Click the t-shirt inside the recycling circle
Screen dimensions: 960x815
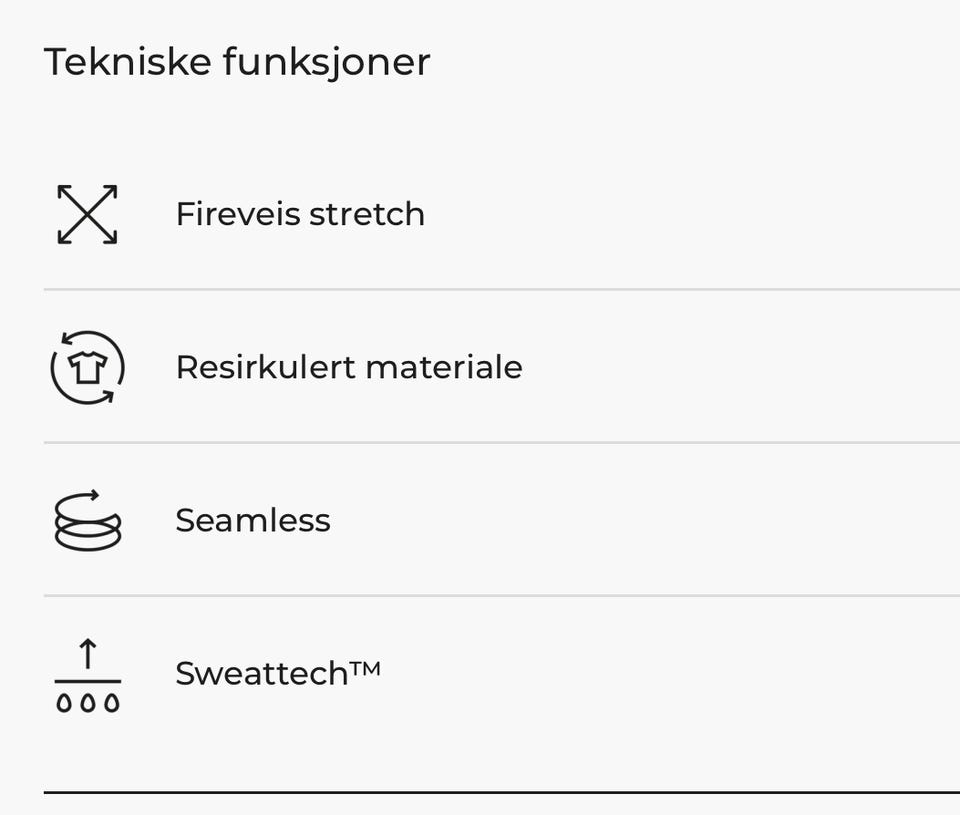(87, 368)
